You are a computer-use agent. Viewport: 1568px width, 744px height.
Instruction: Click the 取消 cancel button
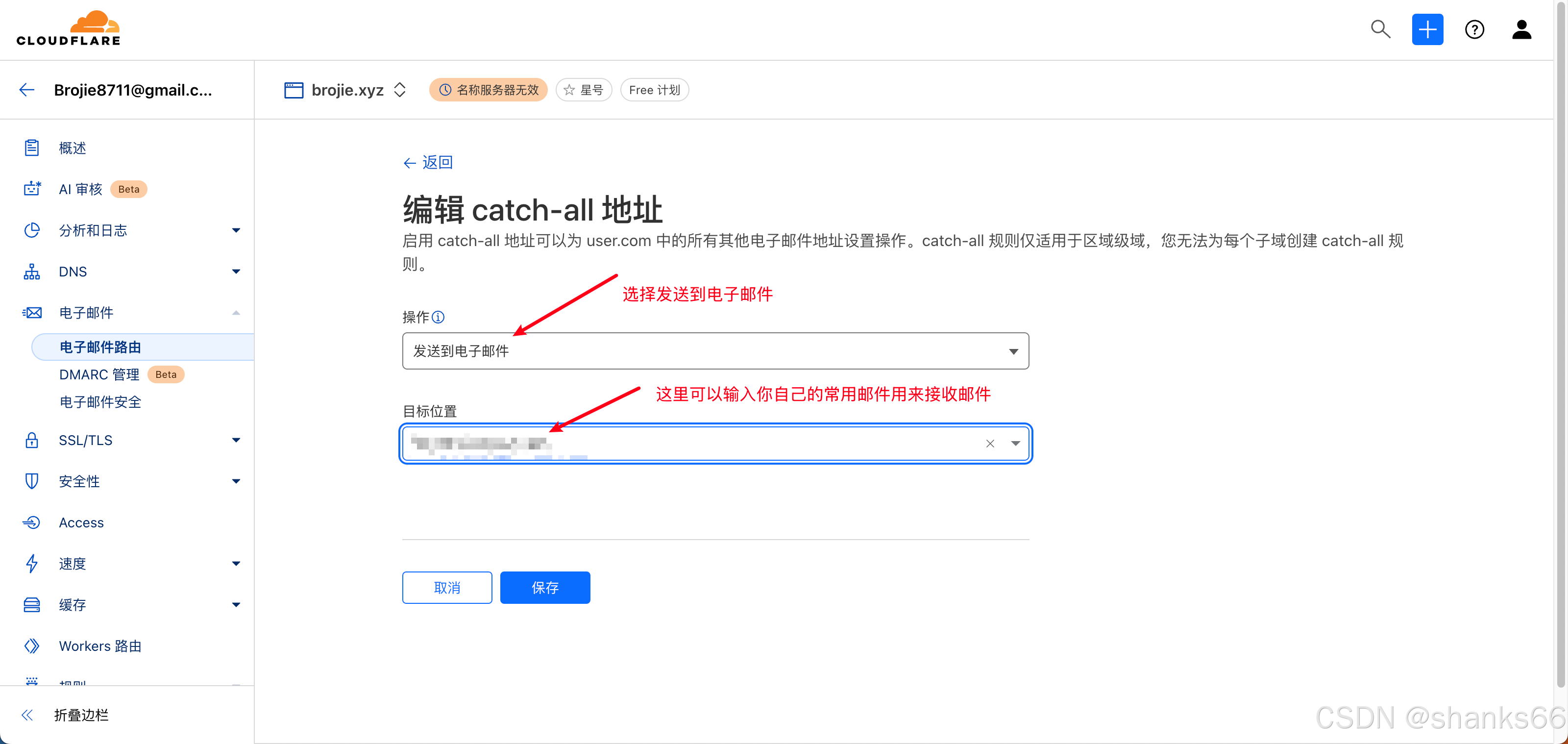[x=447, y=588]
